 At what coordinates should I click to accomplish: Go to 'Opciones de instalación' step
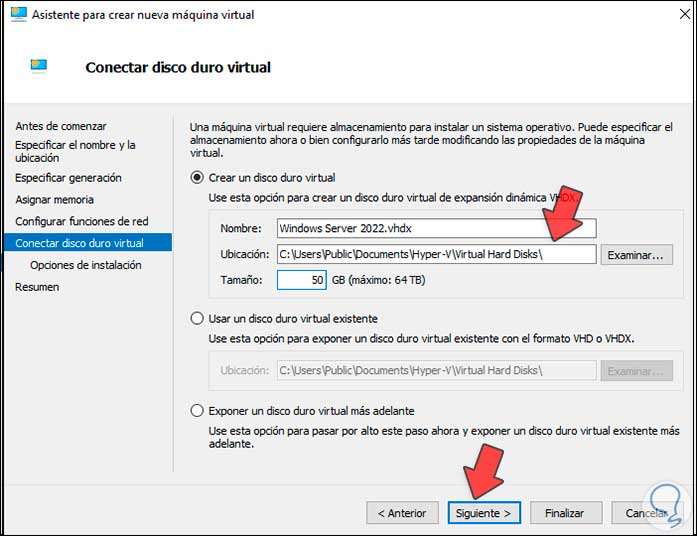(85, 265)
